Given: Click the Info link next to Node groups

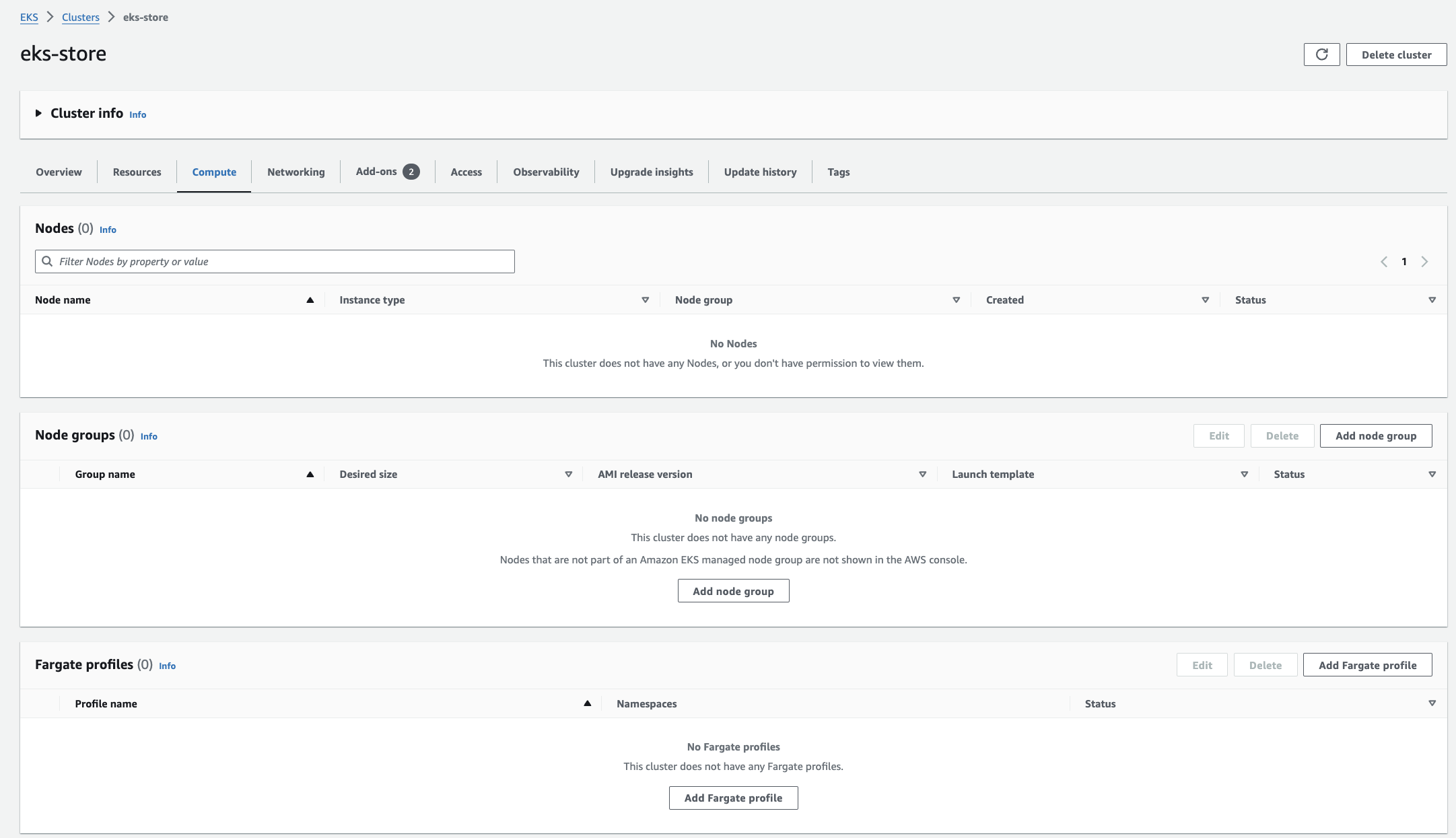Looking at the screenshot, I should tap(149, 436).
